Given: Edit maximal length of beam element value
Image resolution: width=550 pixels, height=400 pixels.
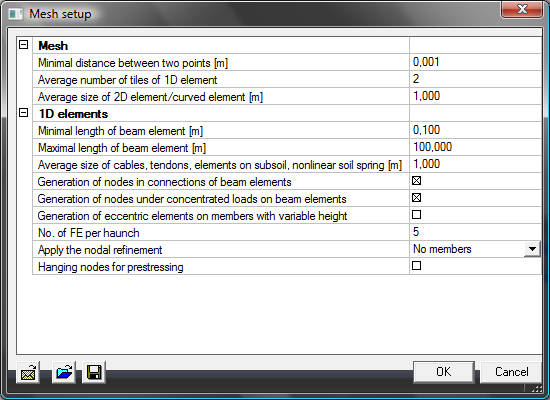Looking at the screenshot, I should click(x=475, y=147).
